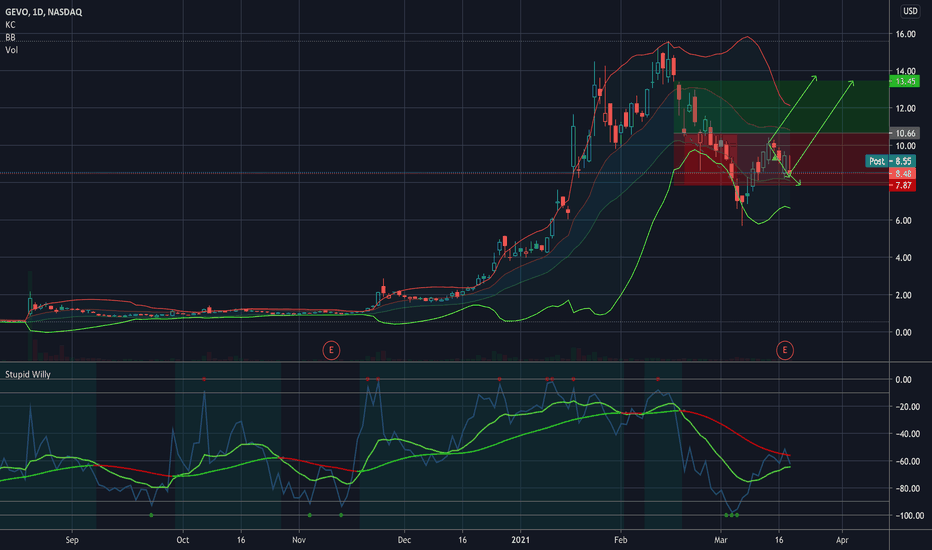The height and width of the screenshot is (550, 932).
Task: Click the Sep date on time axis
Action: click(x=72, y=540)
